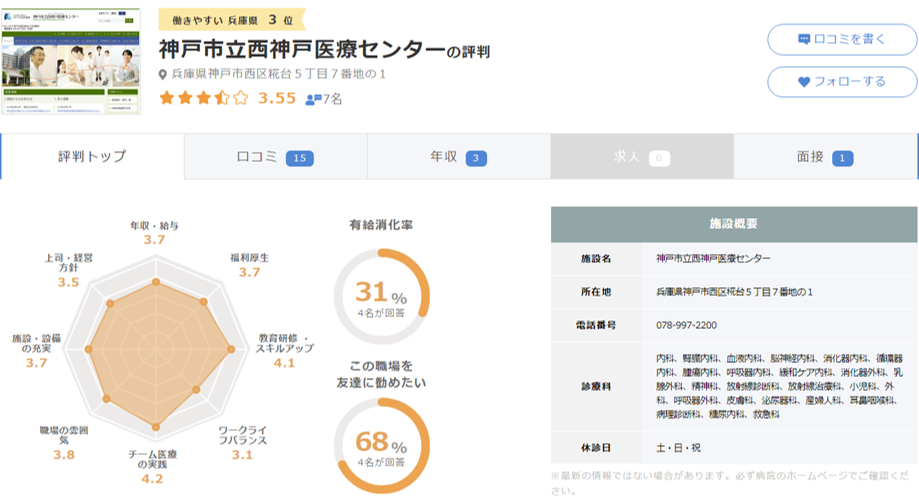Click the フォローする button
The image size is (919, 499).
click(x=842, y=82)
